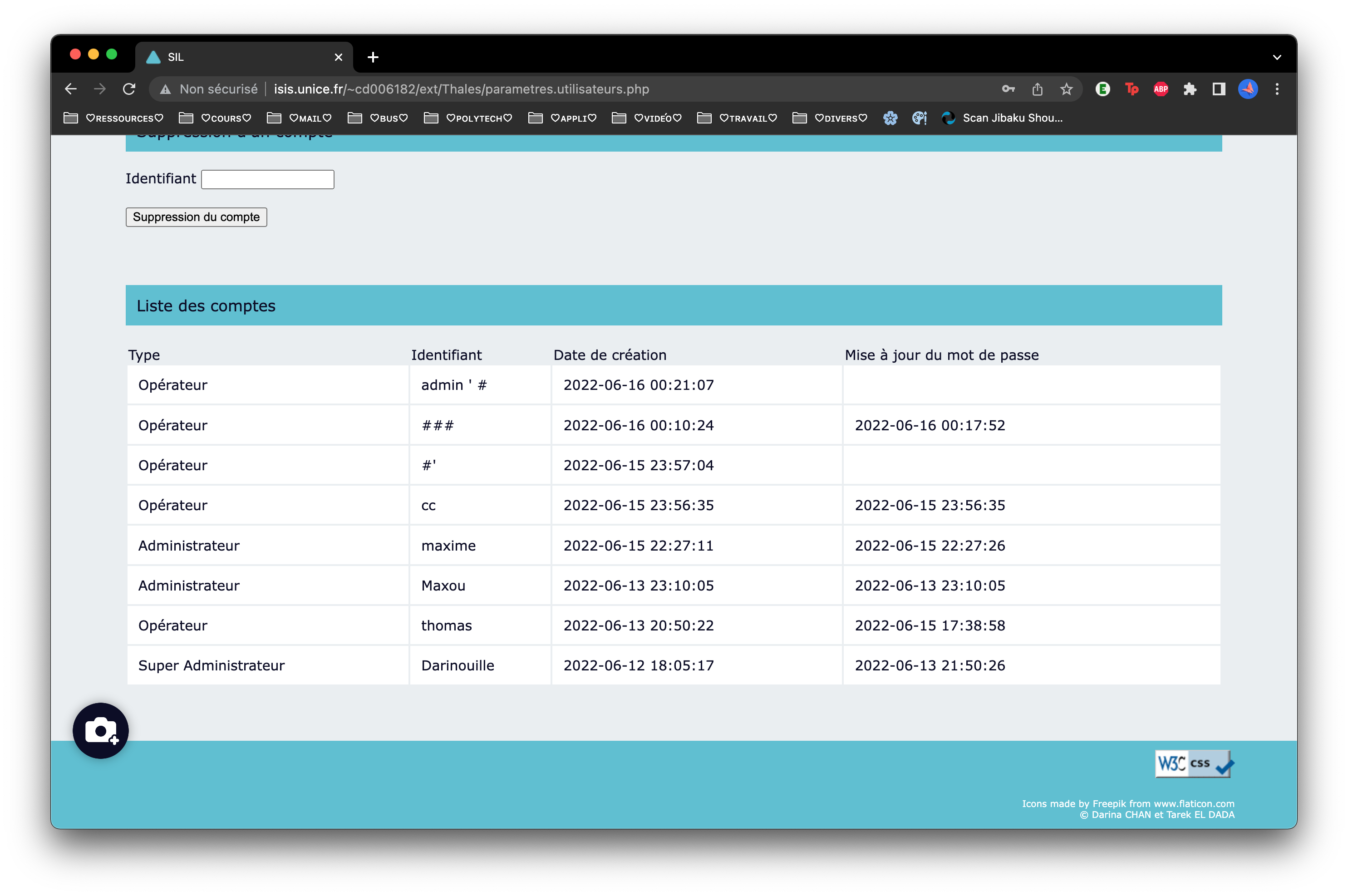The width and height of the screenshot is (1348, 896).
Task: Click the Mise à jour du mot de passe header
Action: (x=942, y=355)
